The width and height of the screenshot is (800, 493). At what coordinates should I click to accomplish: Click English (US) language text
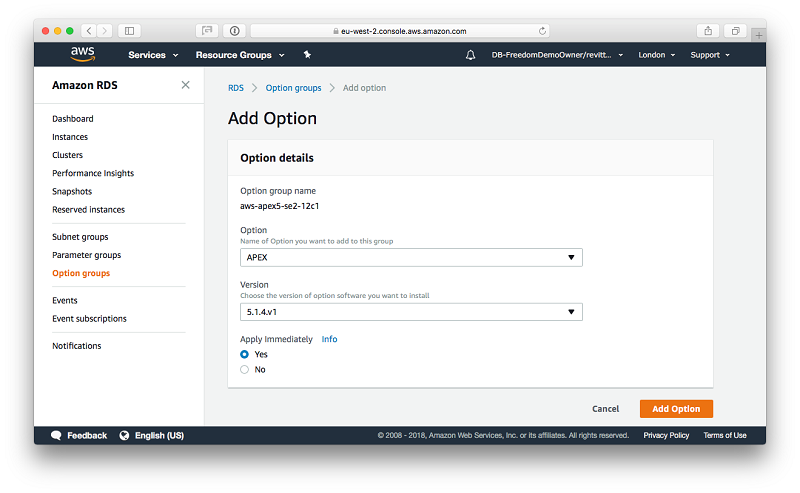[x=159, y=435]
